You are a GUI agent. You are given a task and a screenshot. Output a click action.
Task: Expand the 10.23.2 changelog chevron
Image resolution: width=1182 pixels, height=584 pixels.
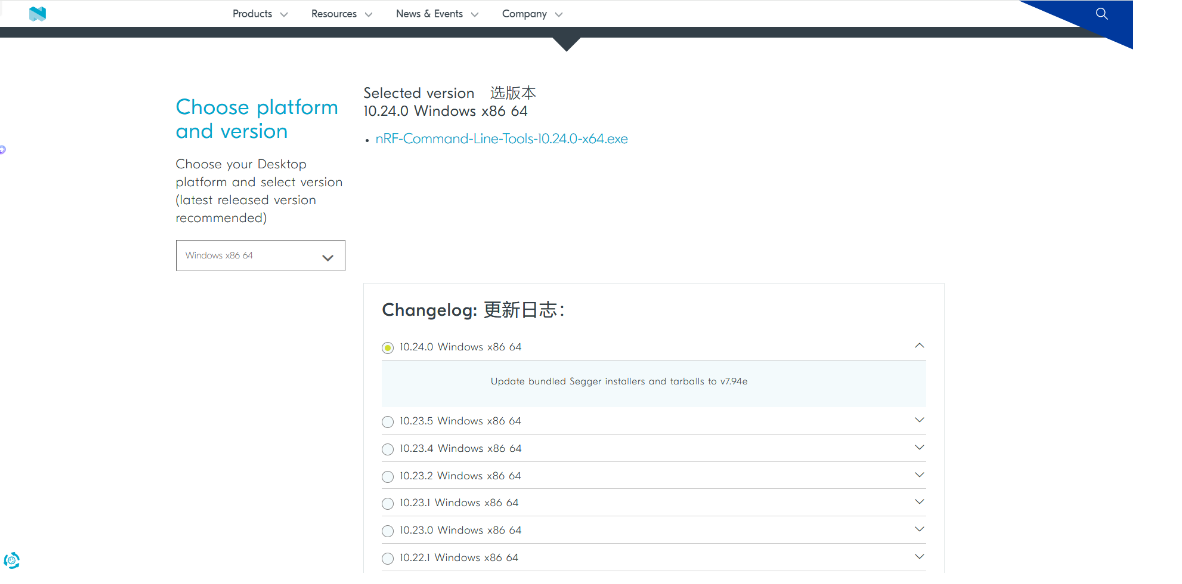(919, 475)
